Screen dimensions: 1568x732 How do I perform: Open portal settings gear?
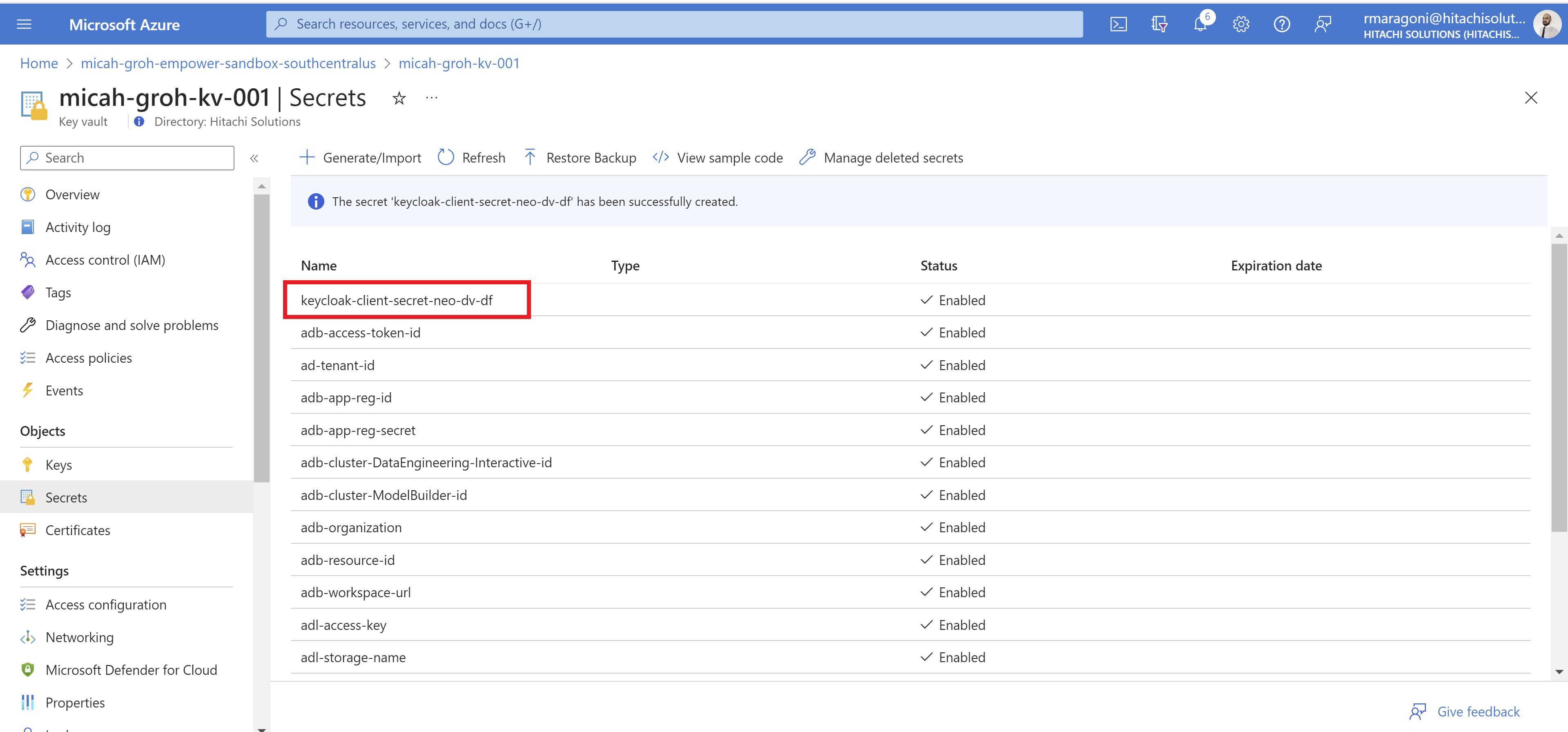(x=1240, y=25)
